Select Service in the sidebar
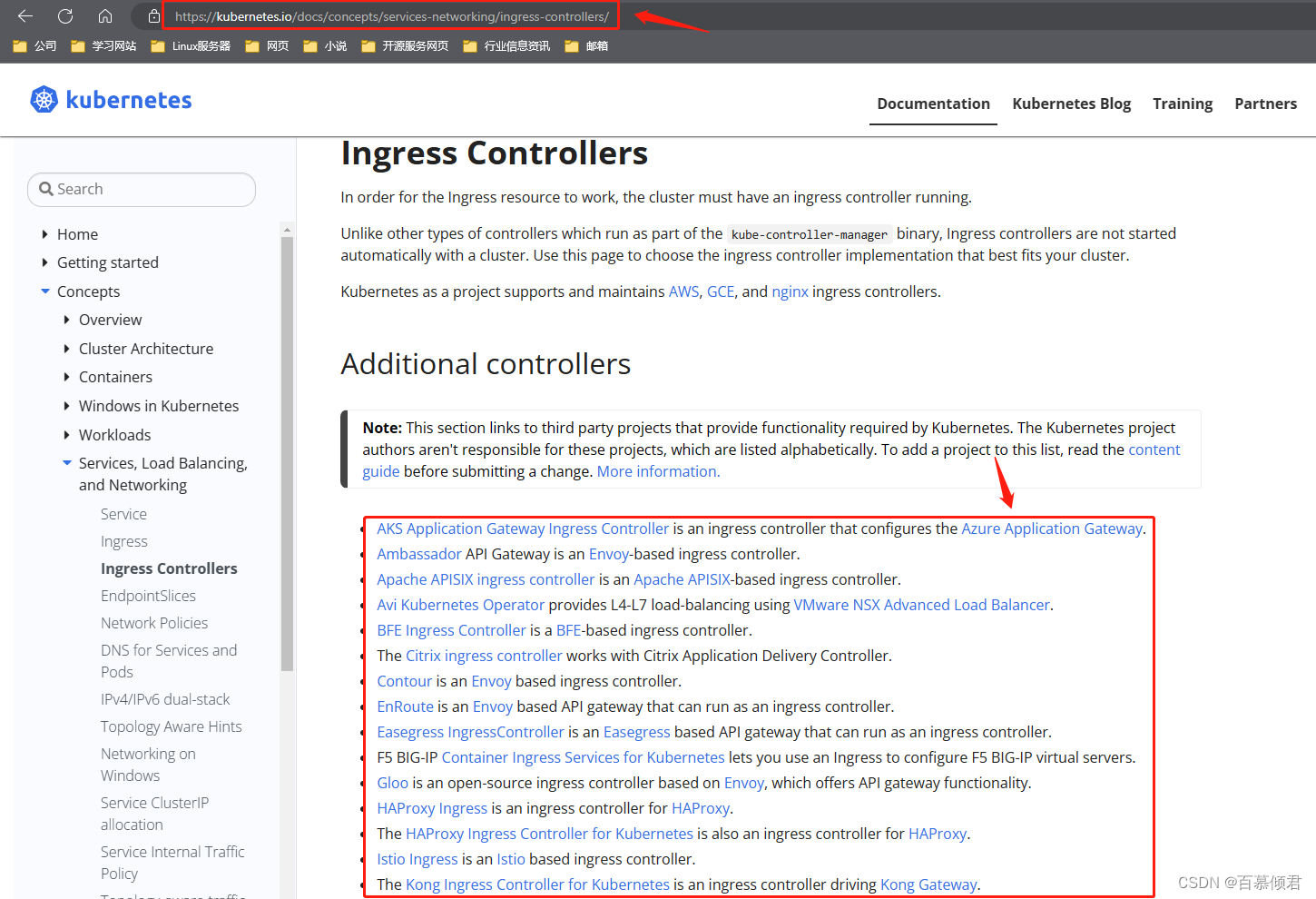 click(123, 514)
